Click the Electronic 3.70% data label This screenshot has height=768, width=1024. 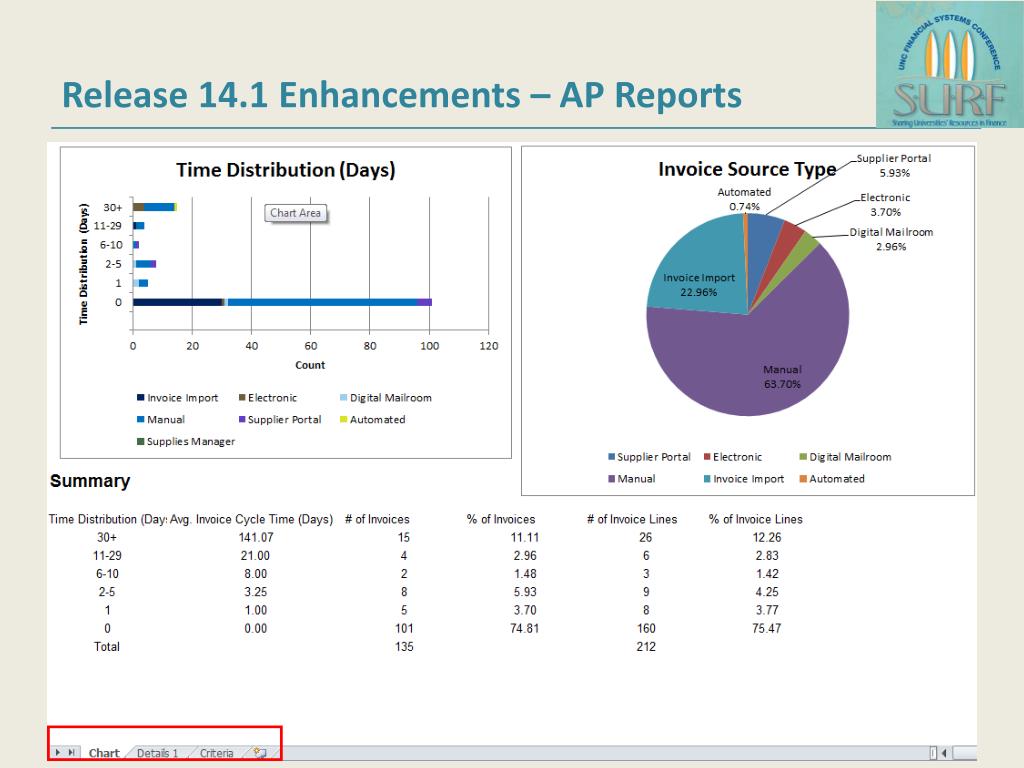885,204
